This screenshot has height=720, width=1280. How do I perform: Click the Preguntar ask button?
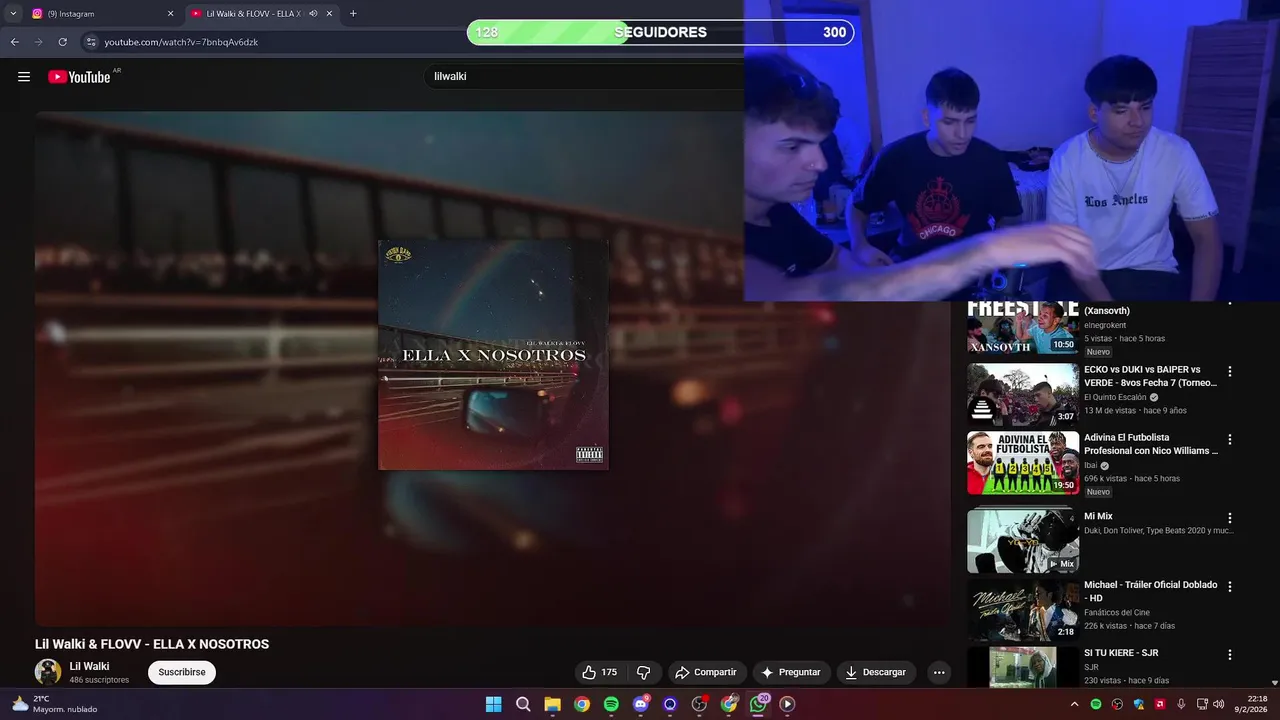pos(791,672)
